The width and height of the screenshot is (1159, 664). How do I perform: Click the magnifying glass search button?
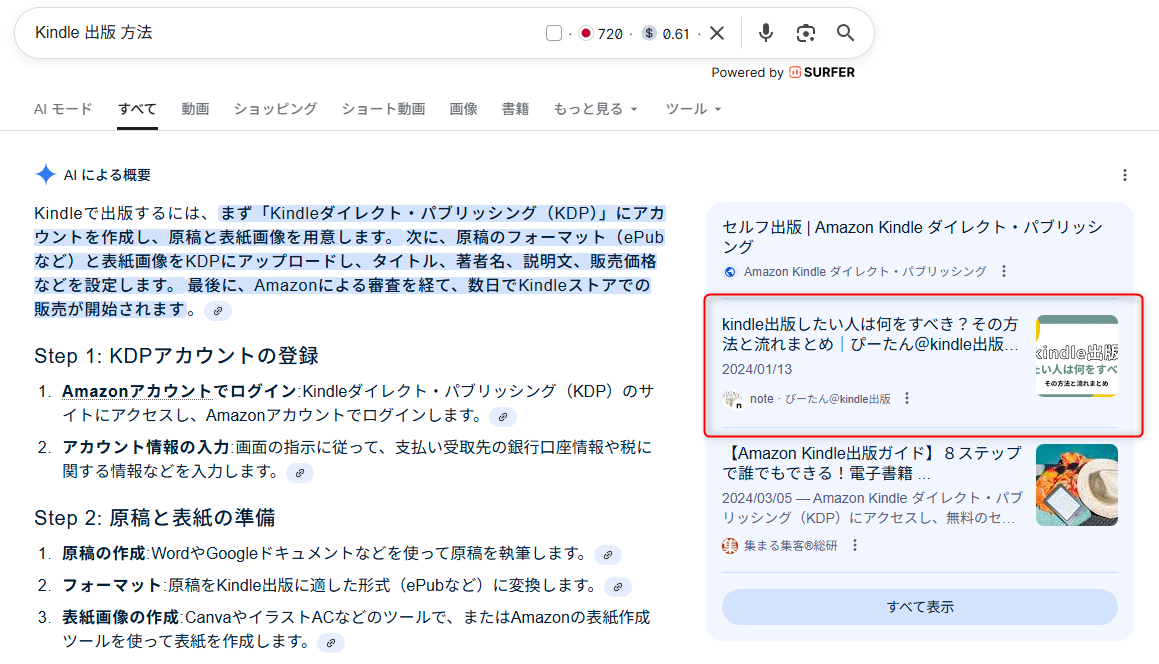click(x=846, y=33)
